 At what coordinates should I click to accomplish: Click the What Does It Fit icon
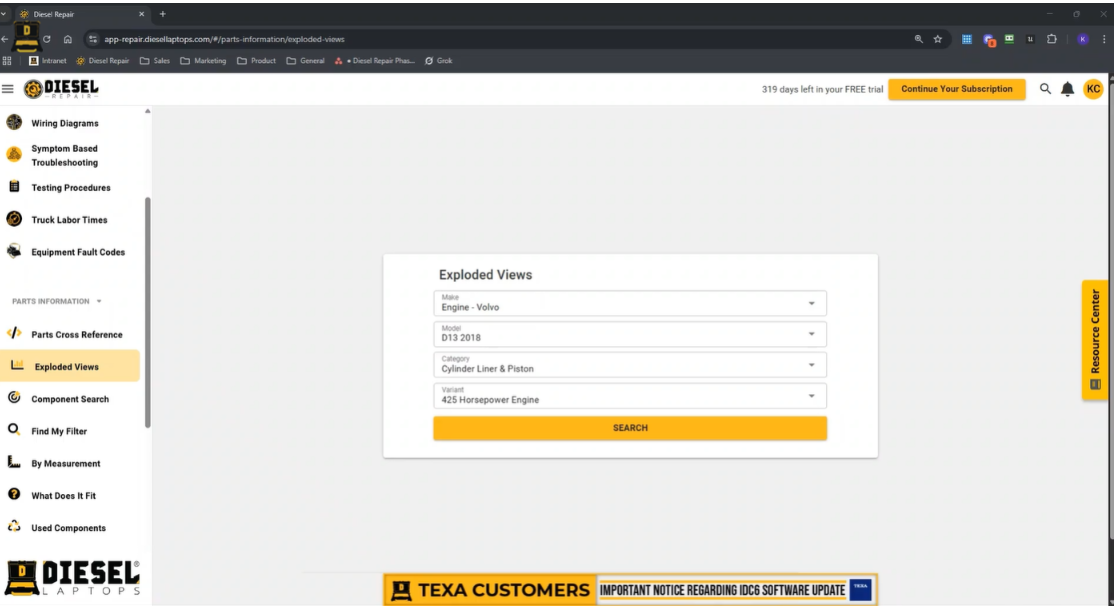pyautogui.click(x=14, y=494)
